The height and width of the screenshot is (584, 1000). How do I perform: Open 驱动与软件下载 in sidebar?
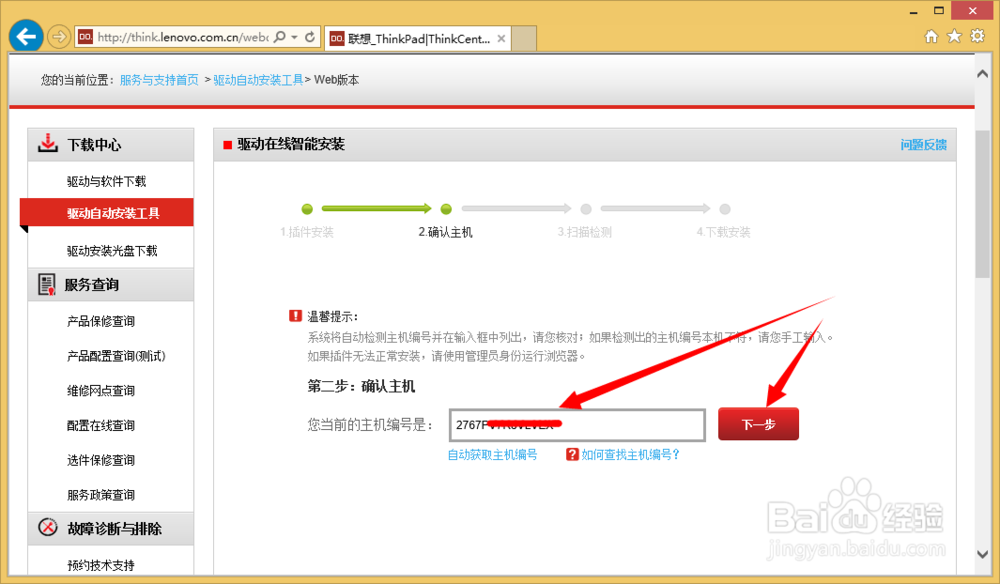(x=107, y=181)
